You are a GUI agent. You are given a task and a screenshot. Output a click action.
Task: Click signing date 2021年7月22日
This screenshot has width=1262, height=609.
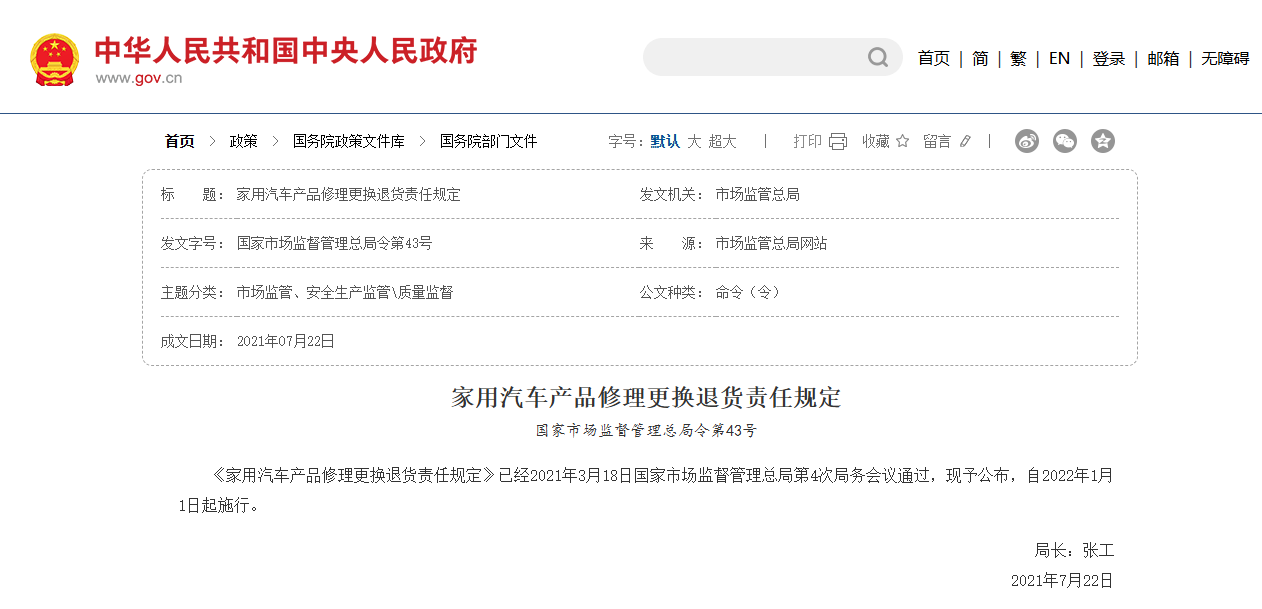click(x=1062, y=581)
